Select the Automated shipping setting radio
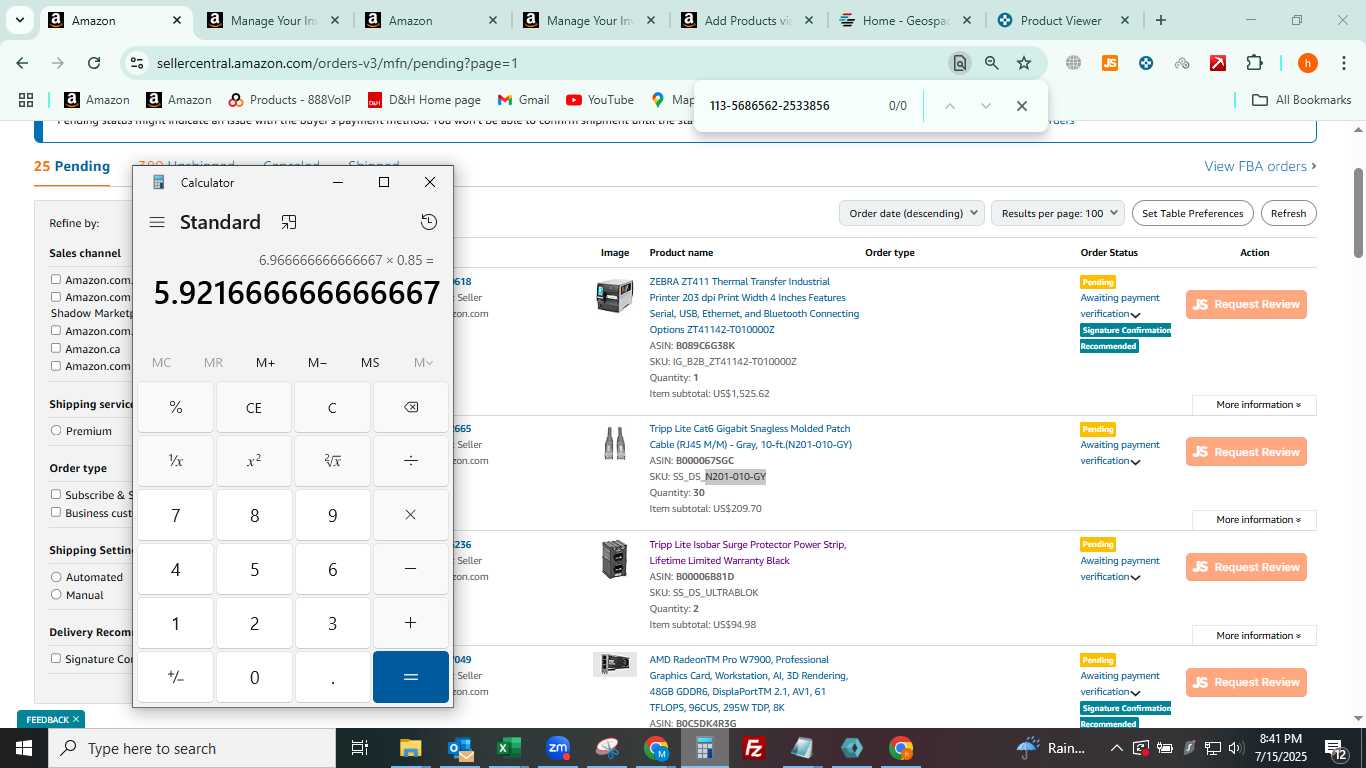Image resolution: width=1366 pixels, height=768 pixels. [x=56, y=577]
